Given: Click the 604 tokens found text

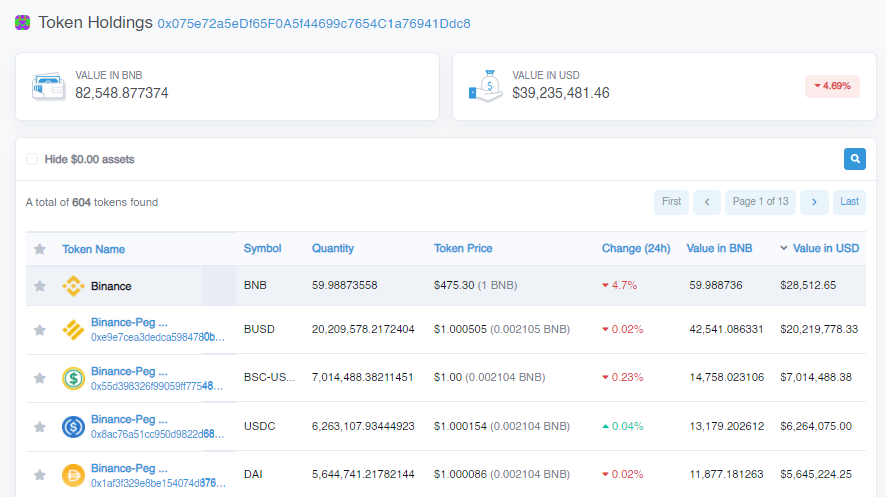Looking at the screenshot, I should pos(92,202).
